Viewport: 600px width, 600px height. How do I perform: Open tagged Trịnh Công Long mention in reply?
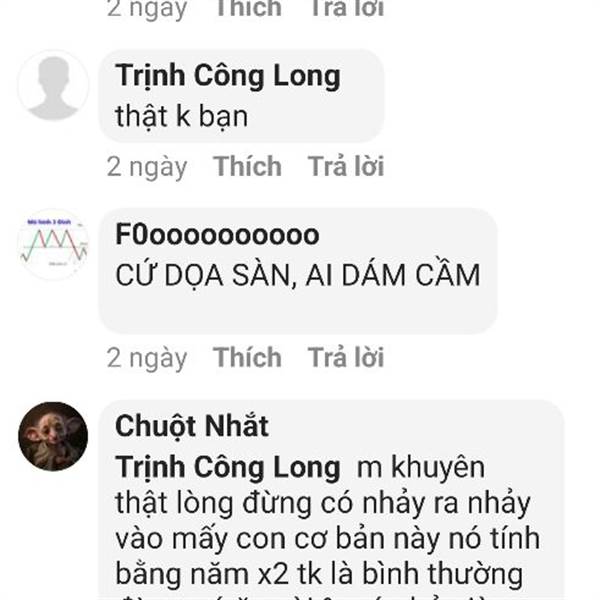tap(228, 467)
